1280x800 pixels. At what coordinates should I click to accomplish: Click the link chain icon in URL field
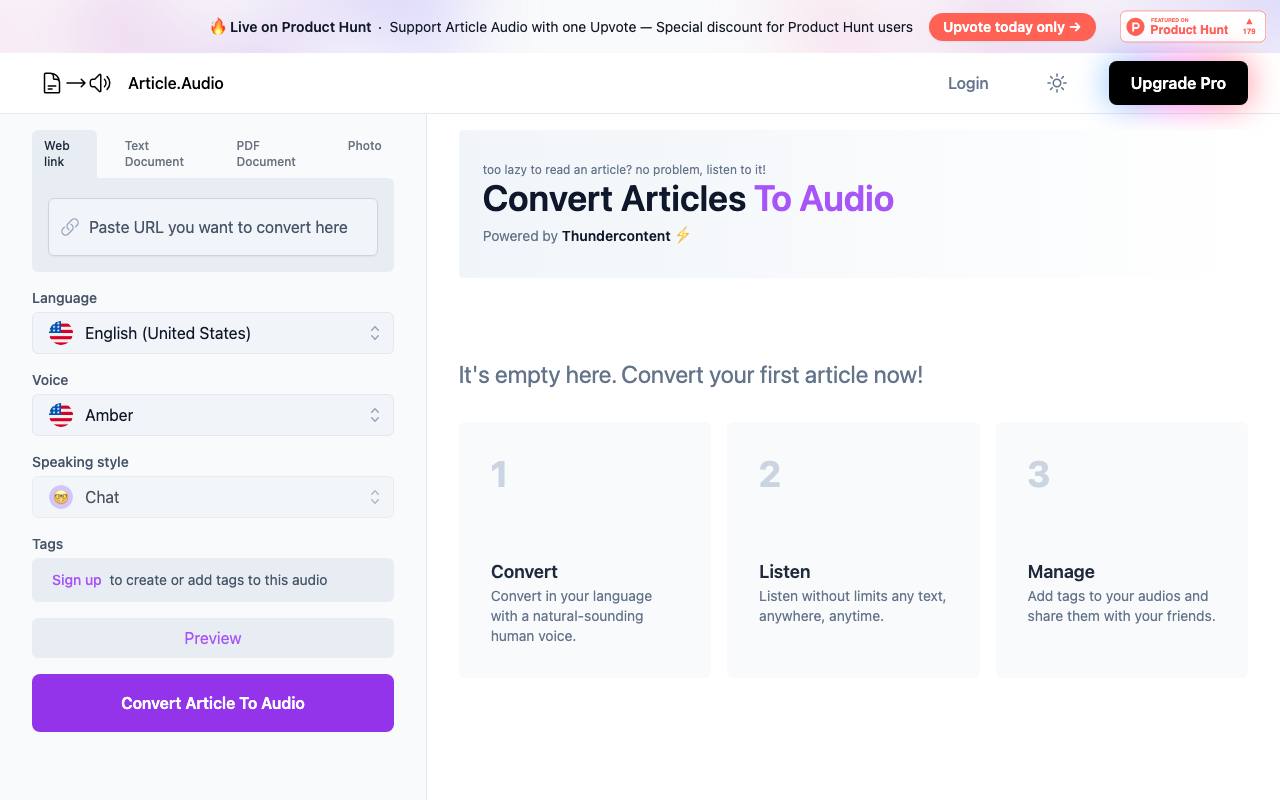pos(70,227)
